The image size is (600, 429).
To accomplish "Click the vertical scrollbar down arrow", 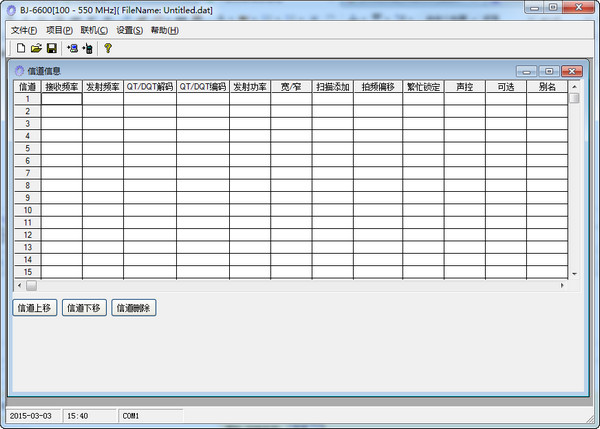I will 574,273.
